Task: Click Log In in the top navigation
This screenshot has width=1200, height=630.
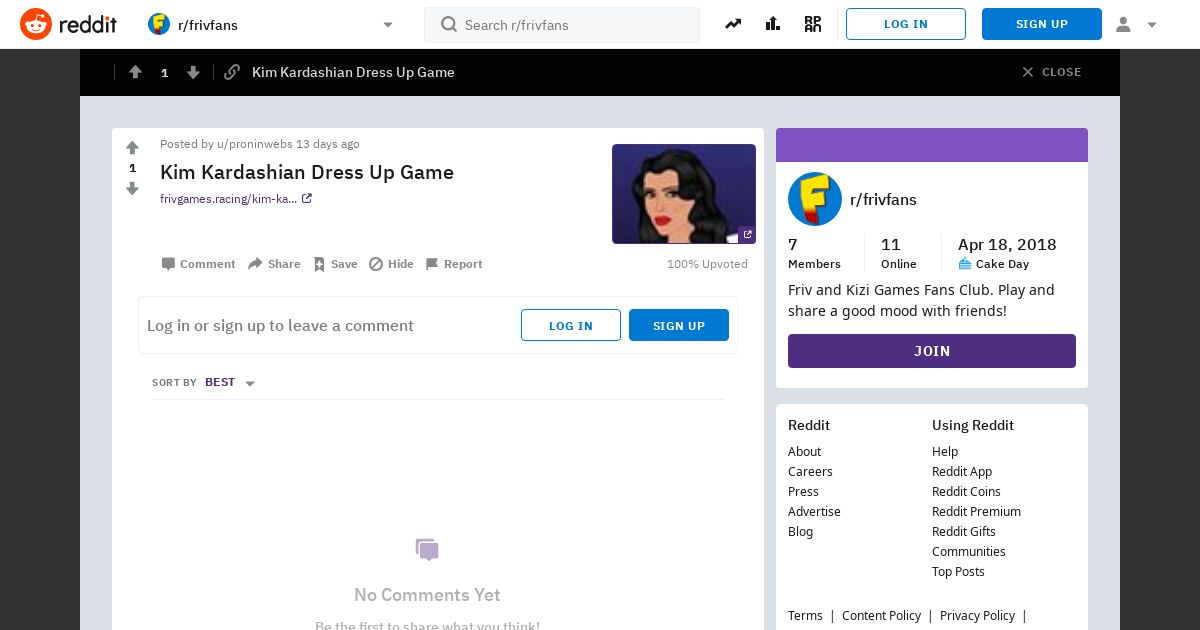Action: 906,24
